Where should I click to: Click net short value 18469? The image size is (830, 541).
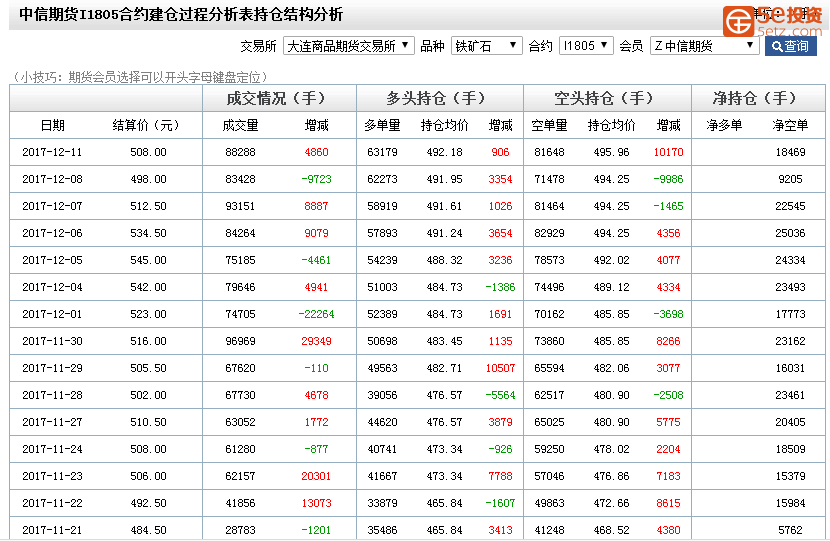pyautogui.click(x=790, y=152)
